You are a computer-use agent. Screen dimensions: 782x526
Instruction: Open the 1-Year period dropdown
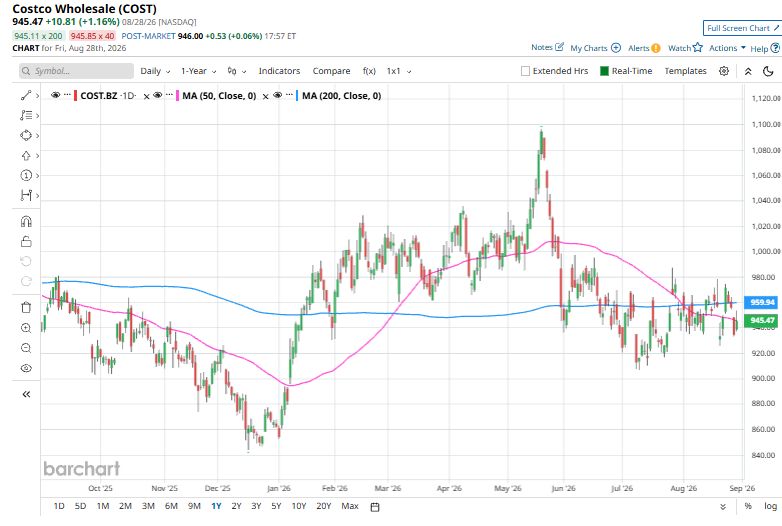[x=198, y=71]
